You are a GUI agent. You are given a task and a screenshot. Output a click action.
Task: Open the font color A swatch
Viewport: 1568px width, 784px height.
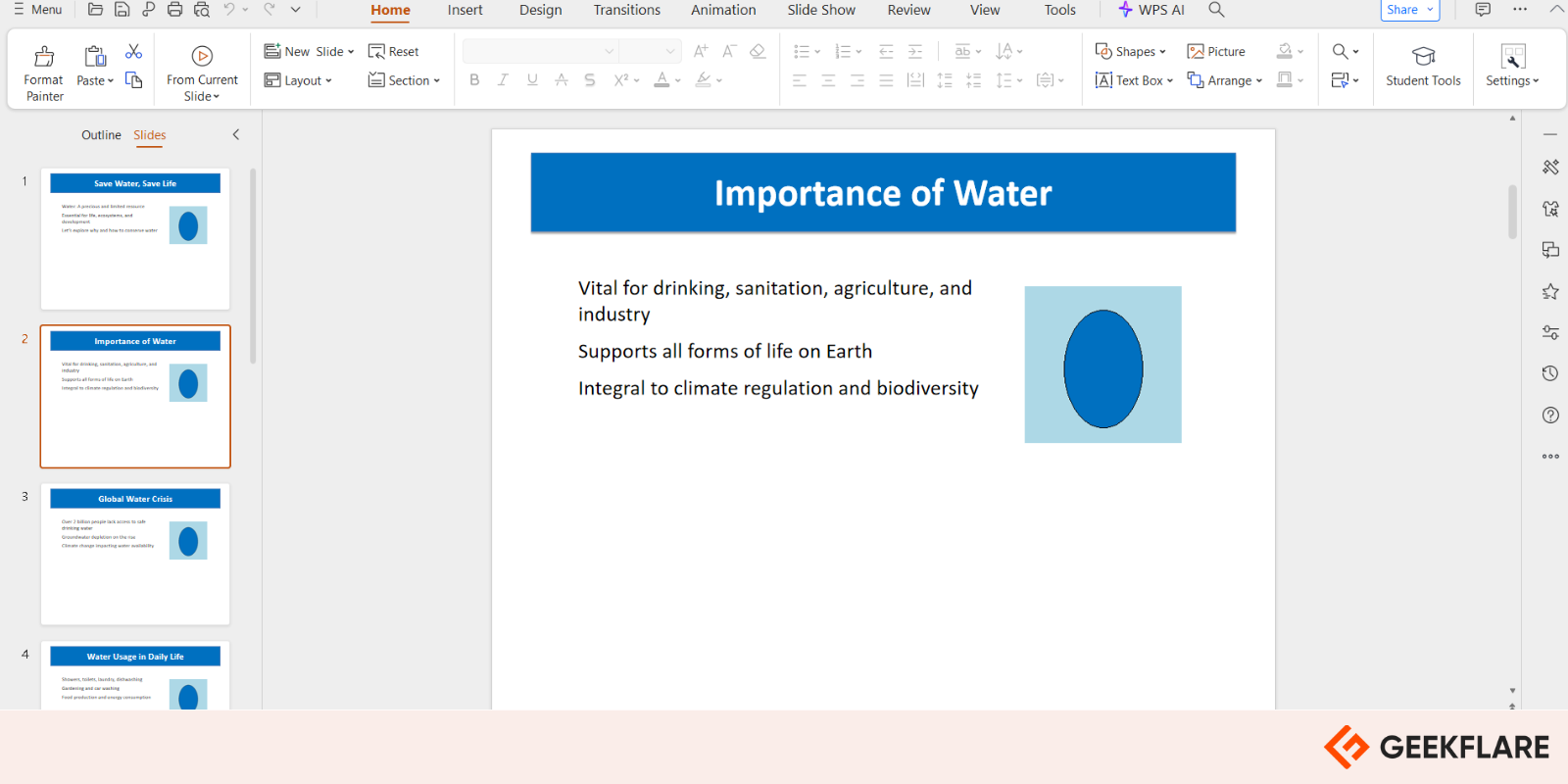point(662,80)
